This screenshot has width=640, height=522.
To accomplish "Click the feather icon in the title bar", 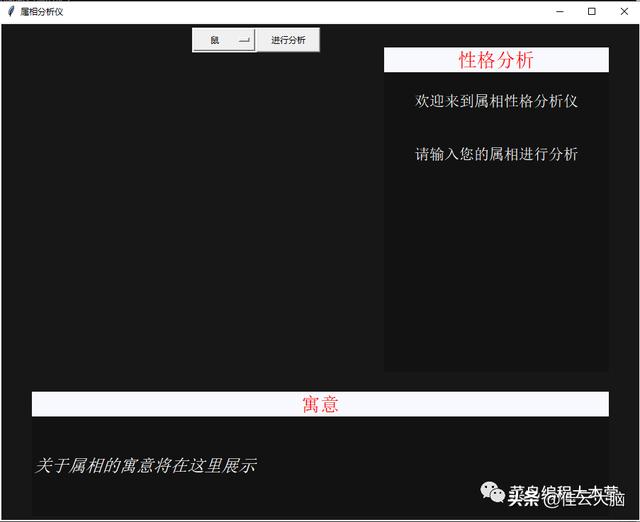I will pos(11,11).
